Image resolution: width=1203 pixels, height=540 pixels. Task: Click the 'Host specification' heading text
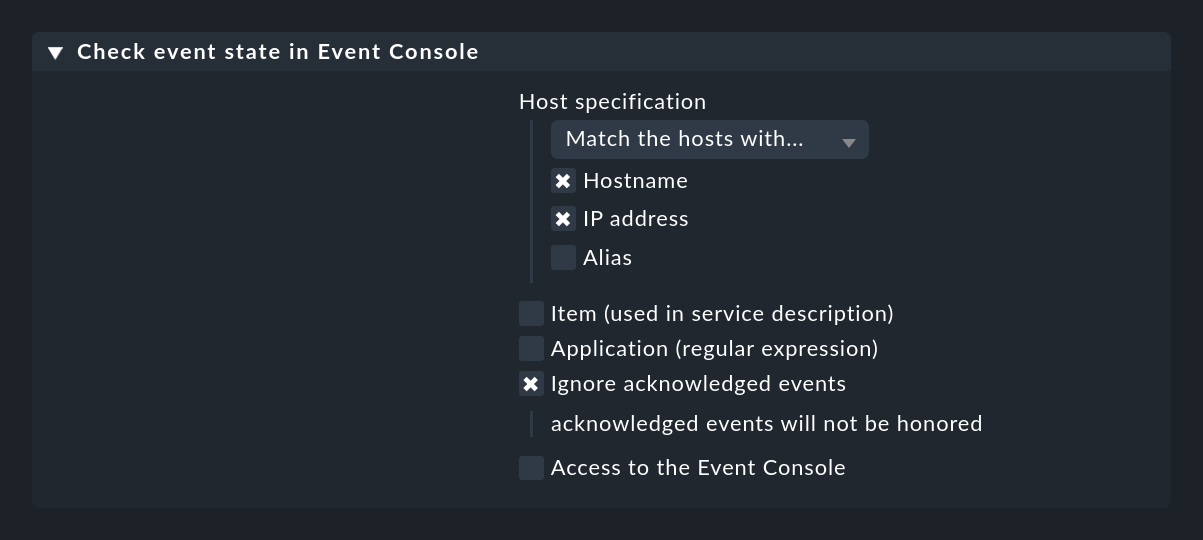[612, 102]
